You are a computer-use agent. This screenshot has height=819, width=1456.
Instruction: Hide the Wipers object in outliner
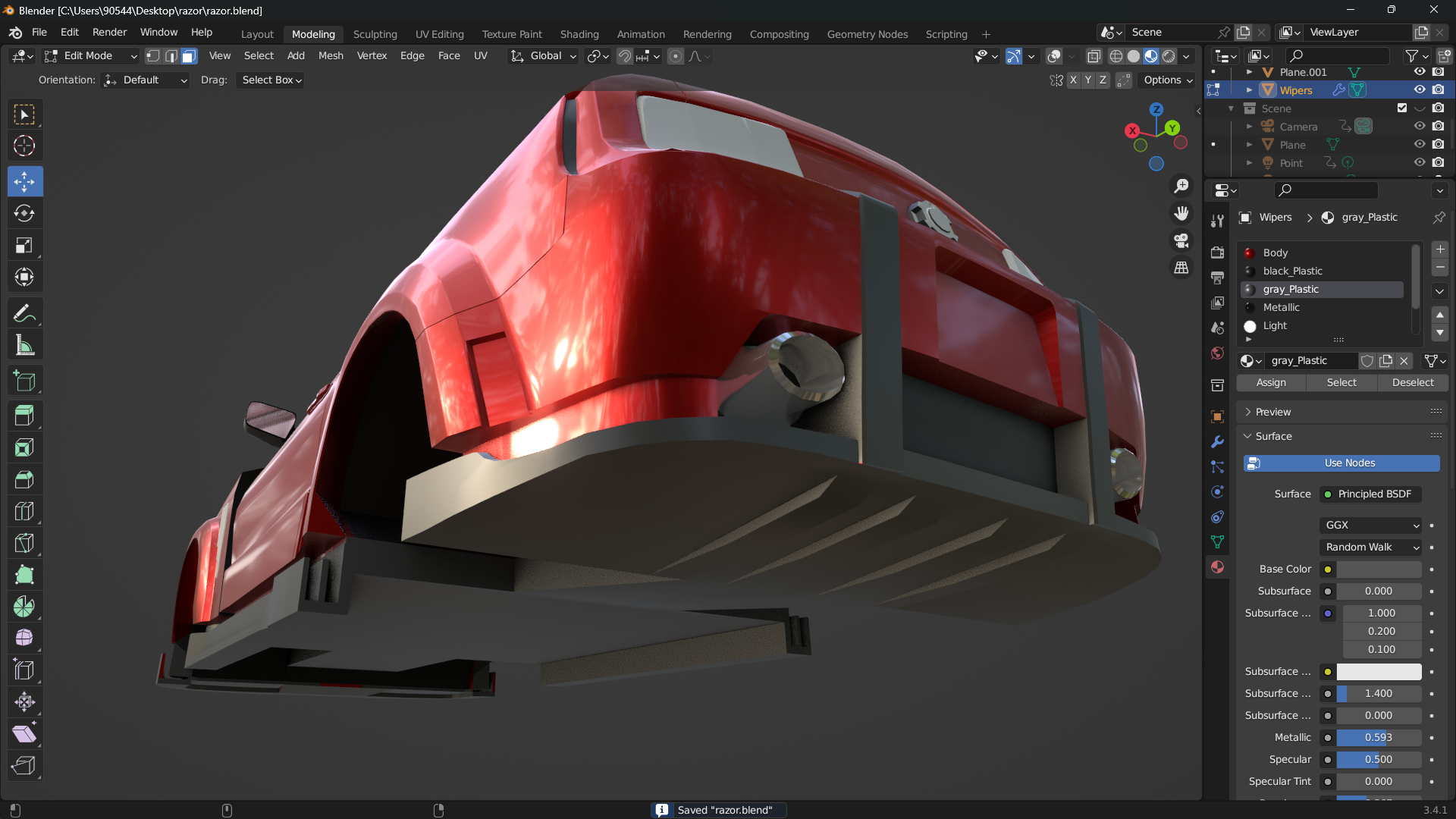tap(1420, 89)
